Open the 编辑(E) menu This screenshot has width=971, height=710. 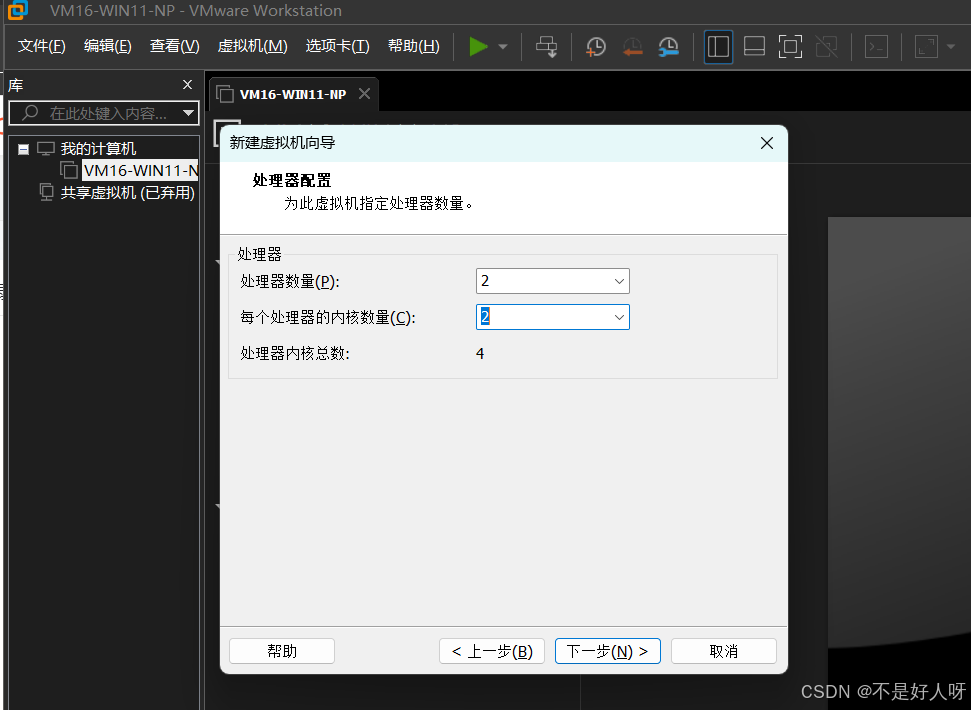pos(108,46)
